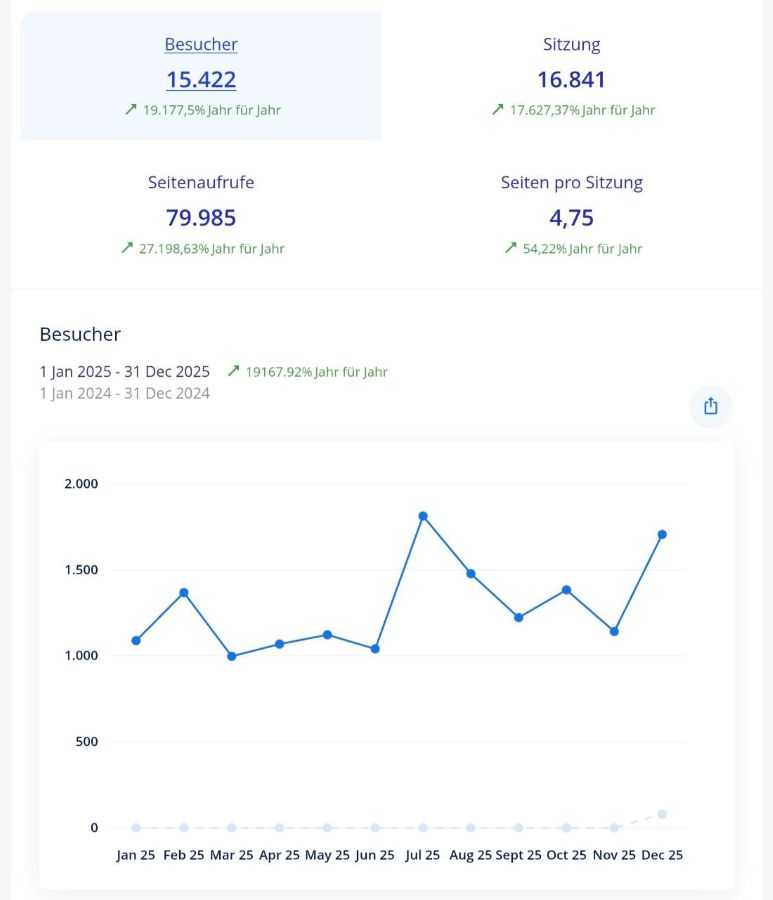This screenshot has width=773, height=900.
Task: Open the 15.422 visitors value link
Action: tap(201, 80)
